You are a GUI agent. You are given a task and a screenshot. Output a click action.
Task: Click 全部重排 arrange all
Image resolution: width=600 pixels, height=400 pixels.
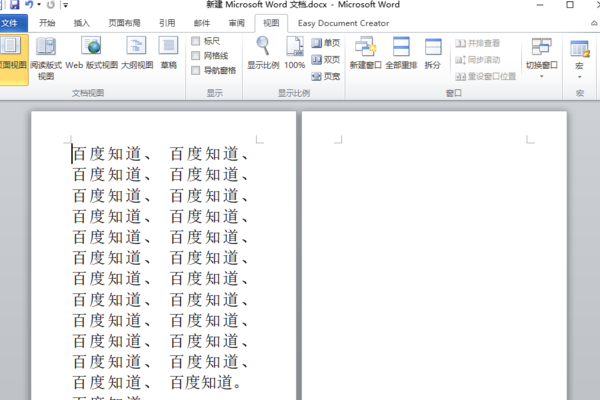401,54
